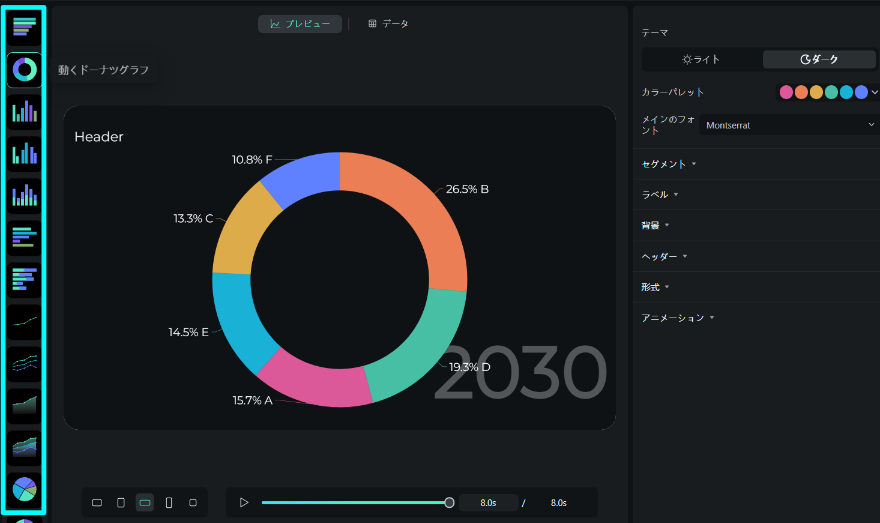
Task: Click the 動くドーナツグラフ tooltip text
Action: [x=104, y=70]
